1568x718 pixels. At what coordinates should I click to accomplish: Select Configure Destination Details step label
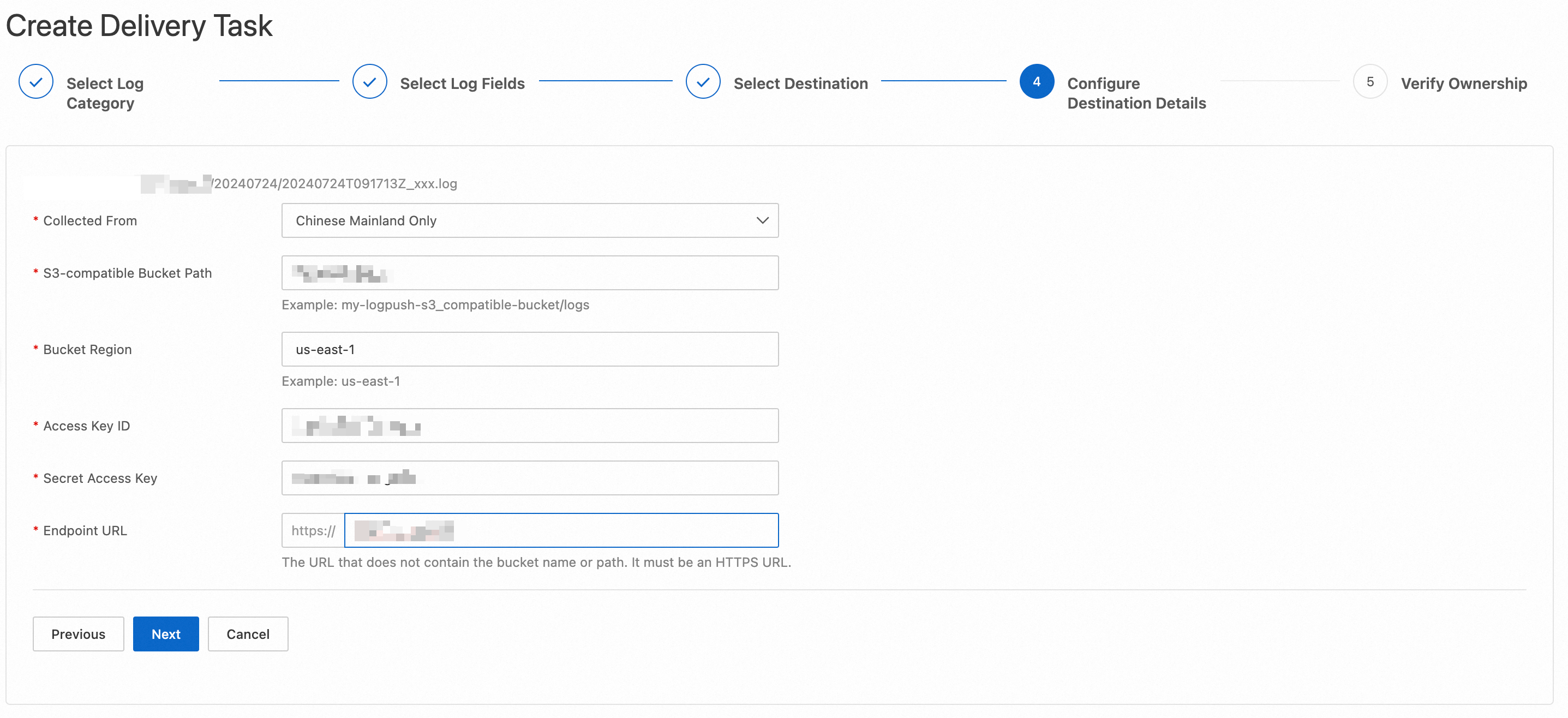coord(1136,93)
